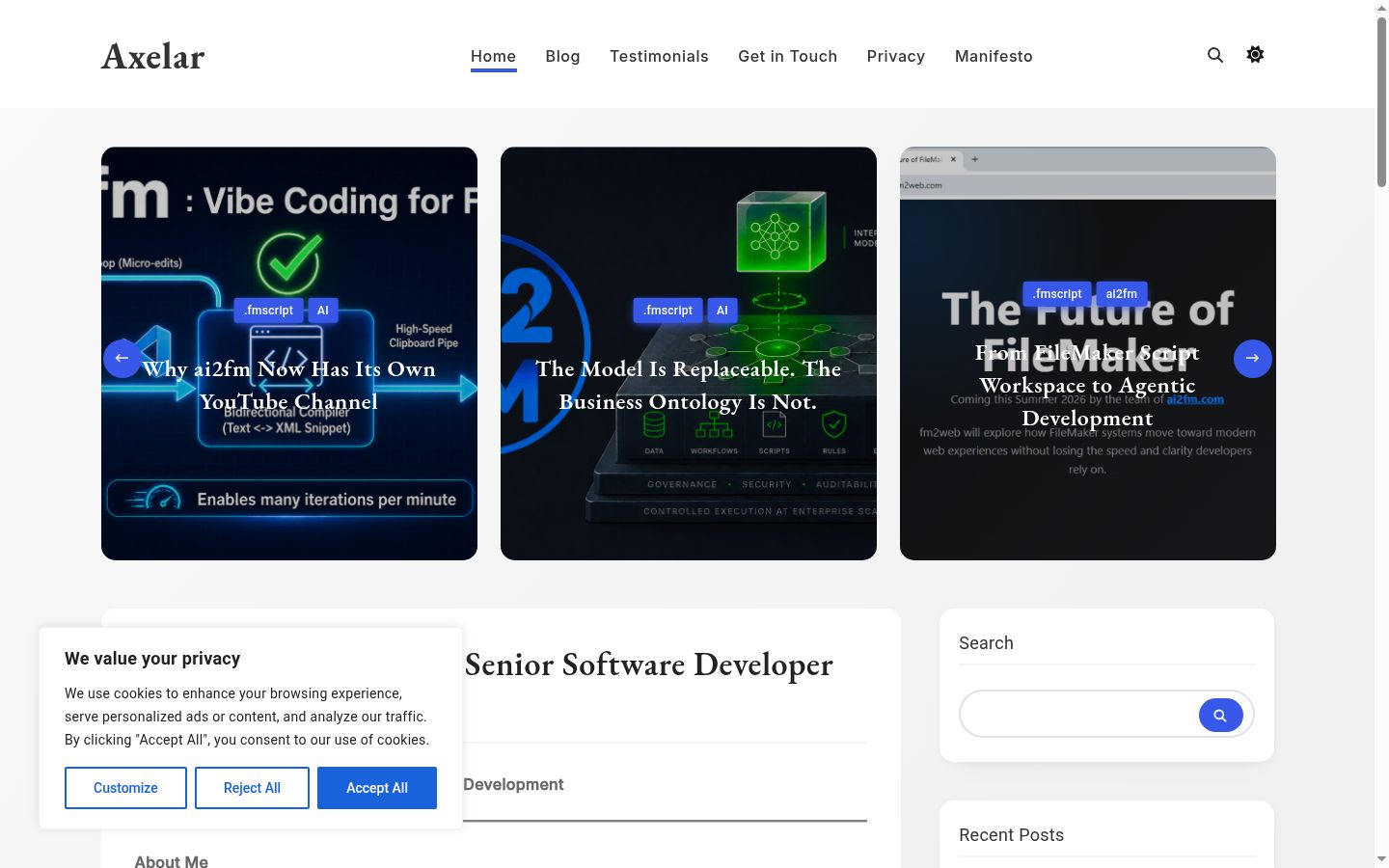Open the Manifesto menu item
This screenshot has height=868, width=1389.
[994, 56]
